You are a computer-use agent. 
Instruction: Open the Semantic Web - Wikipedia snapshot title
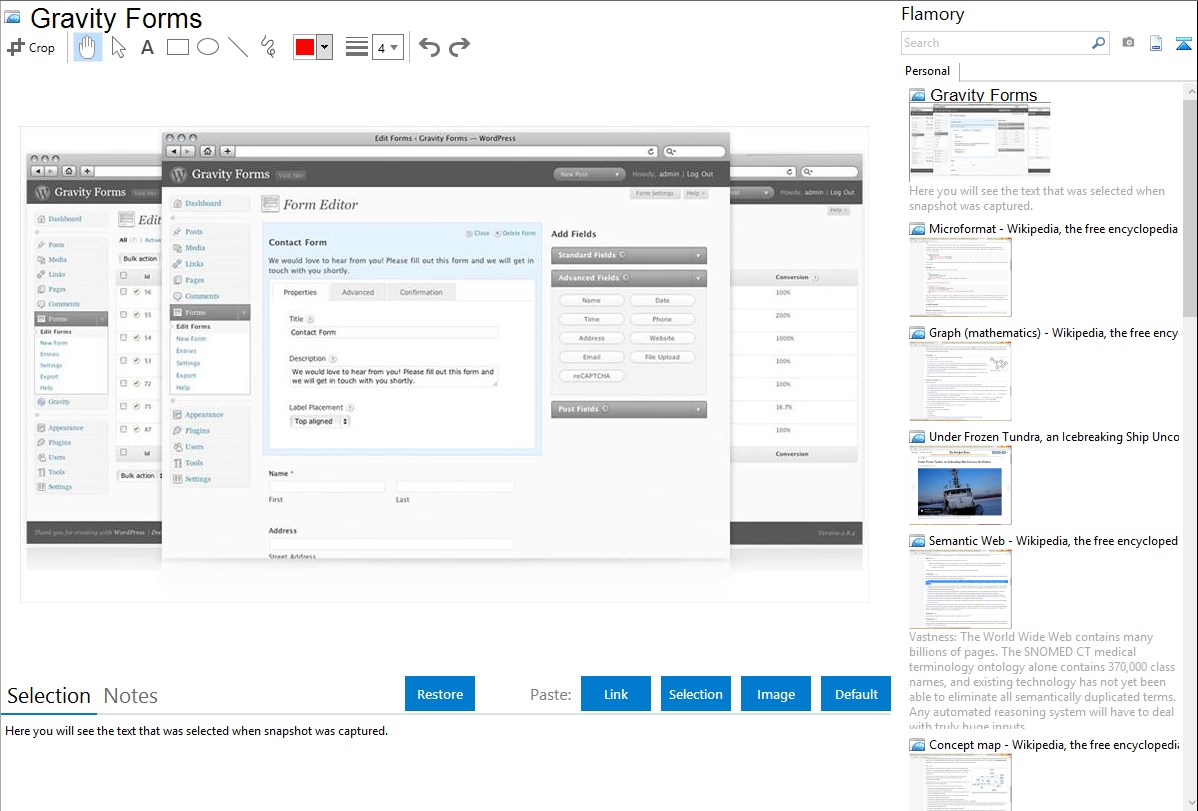(1053, 540)
